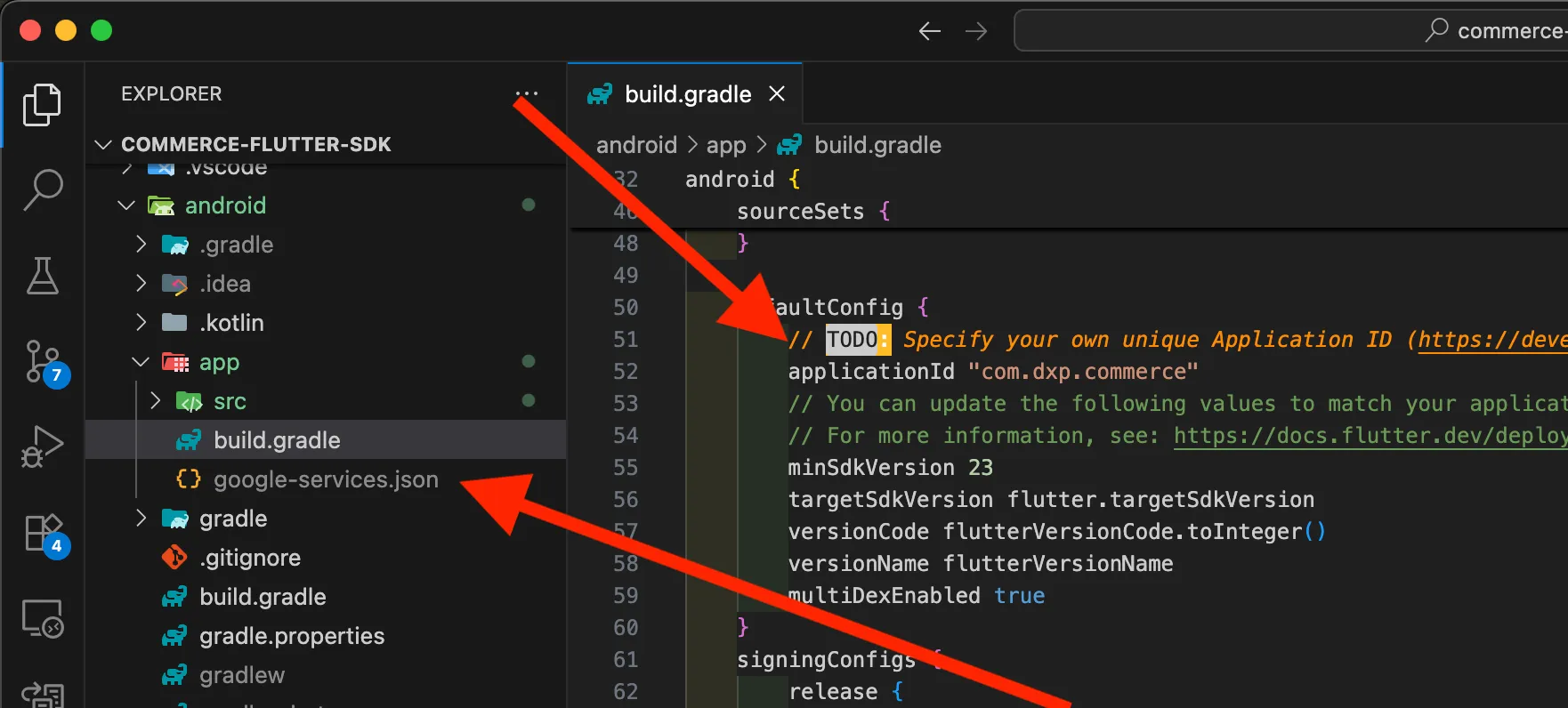Click the android breadcrumb segment
The image size is (1568, 708).
(x=636, y=145)
